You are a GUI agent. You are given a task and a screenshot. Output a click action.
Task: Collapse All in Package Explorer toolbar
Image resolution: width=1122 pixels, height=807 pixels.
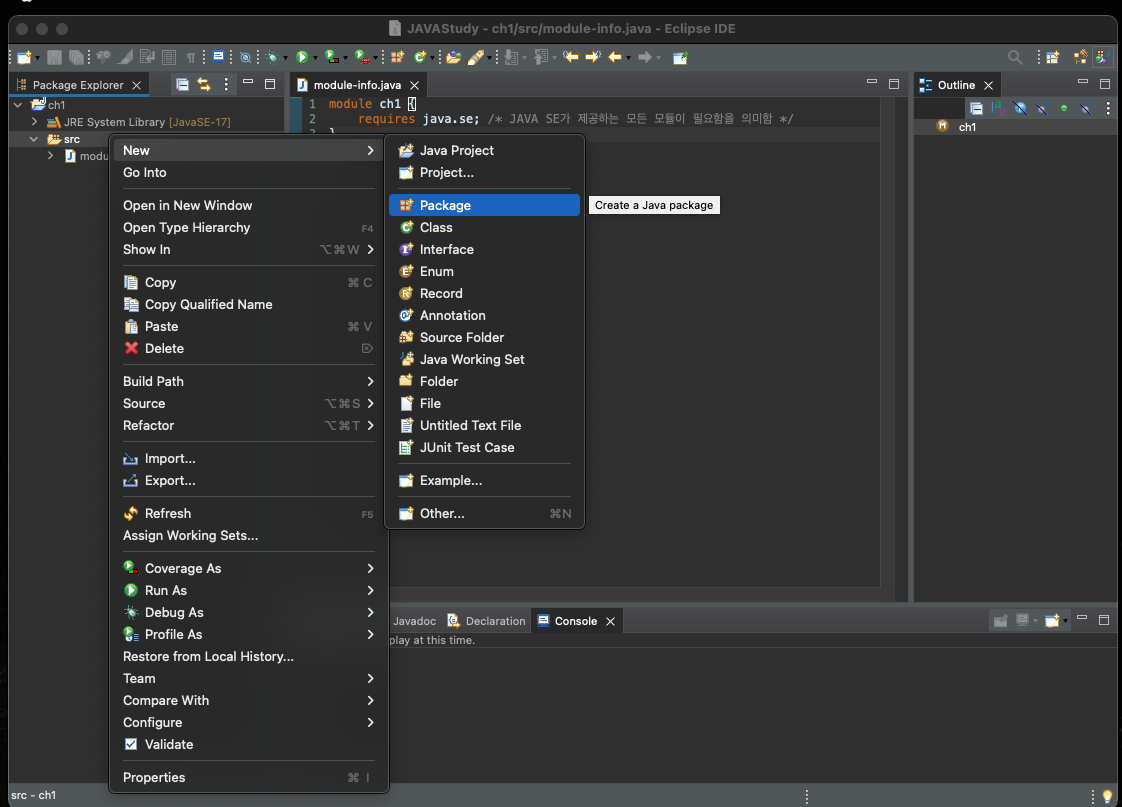click(x=182, y=85)
